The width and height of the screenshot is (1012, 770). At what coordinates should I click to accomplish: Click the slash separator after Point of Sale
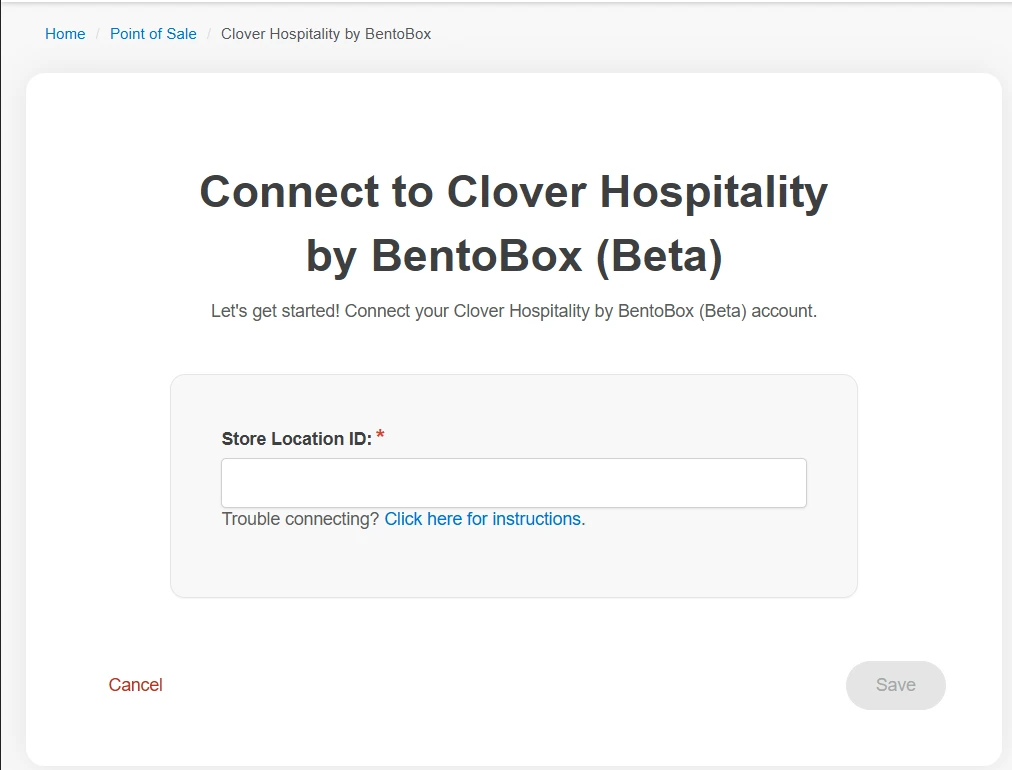(x=209, y=34)
